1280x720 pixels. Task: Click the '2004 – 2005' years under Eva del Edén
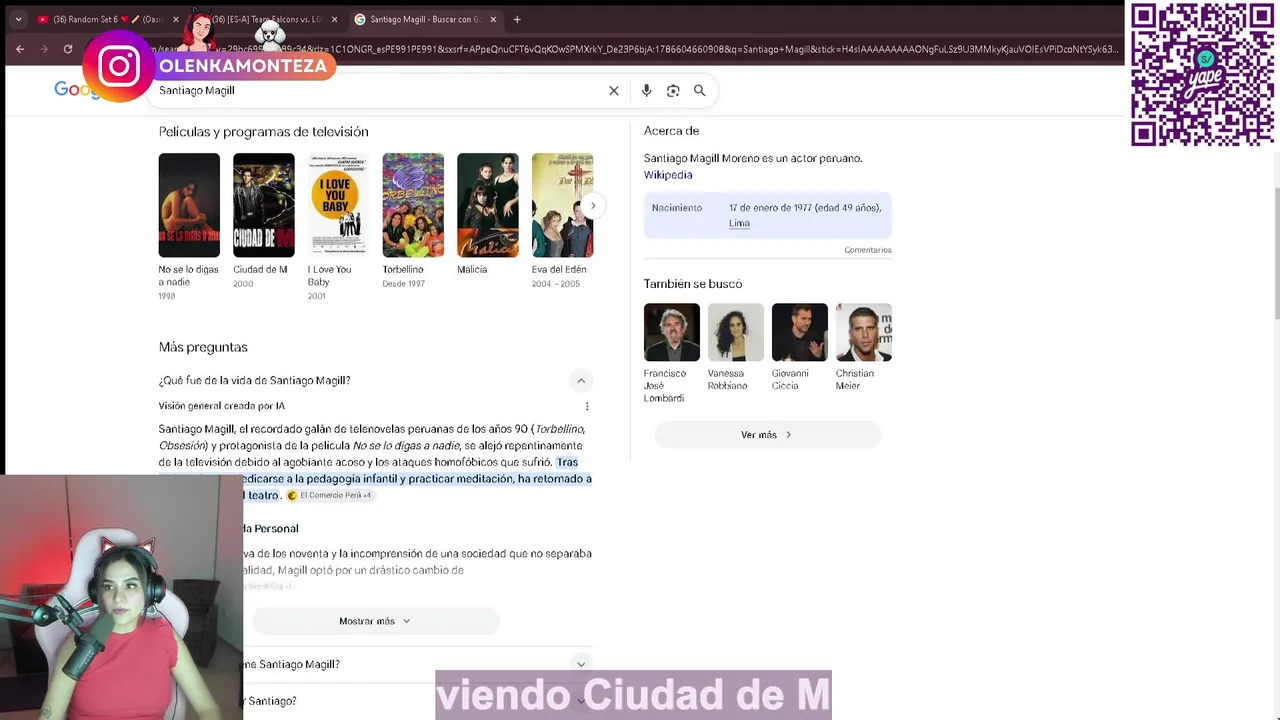click(x=556, y=284)
